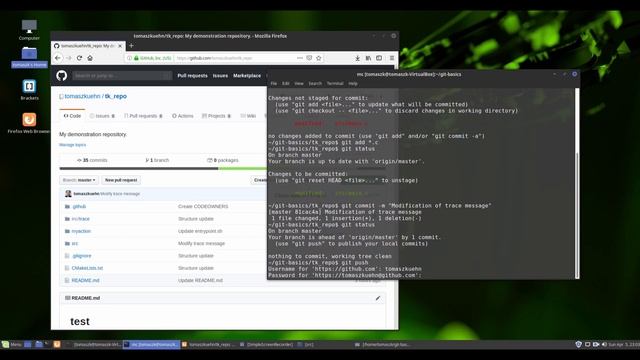Open the tomaszkuehn owner link
This screenshot has width=640, height=360.
point(82,96)
